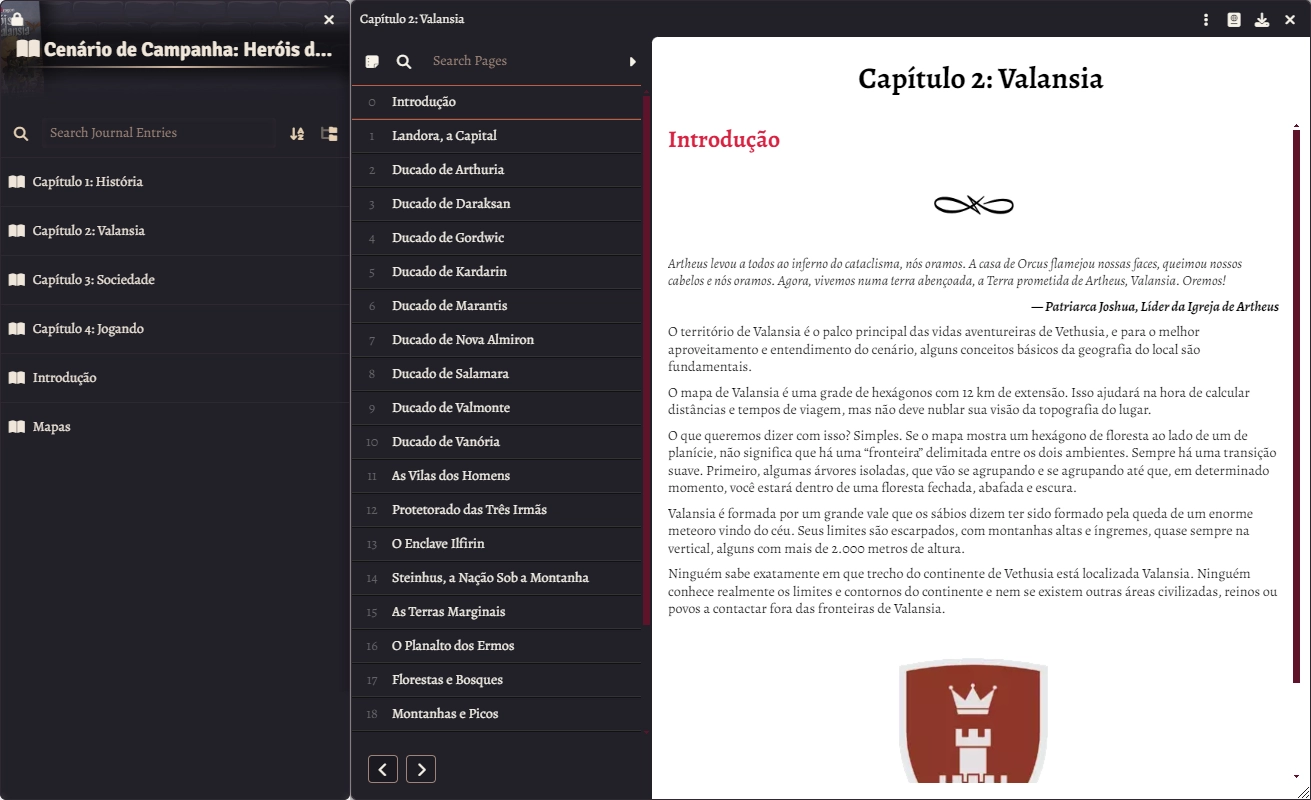Open O Enclave Ilfirin page

pyautogui.click(x=496, y=544)
